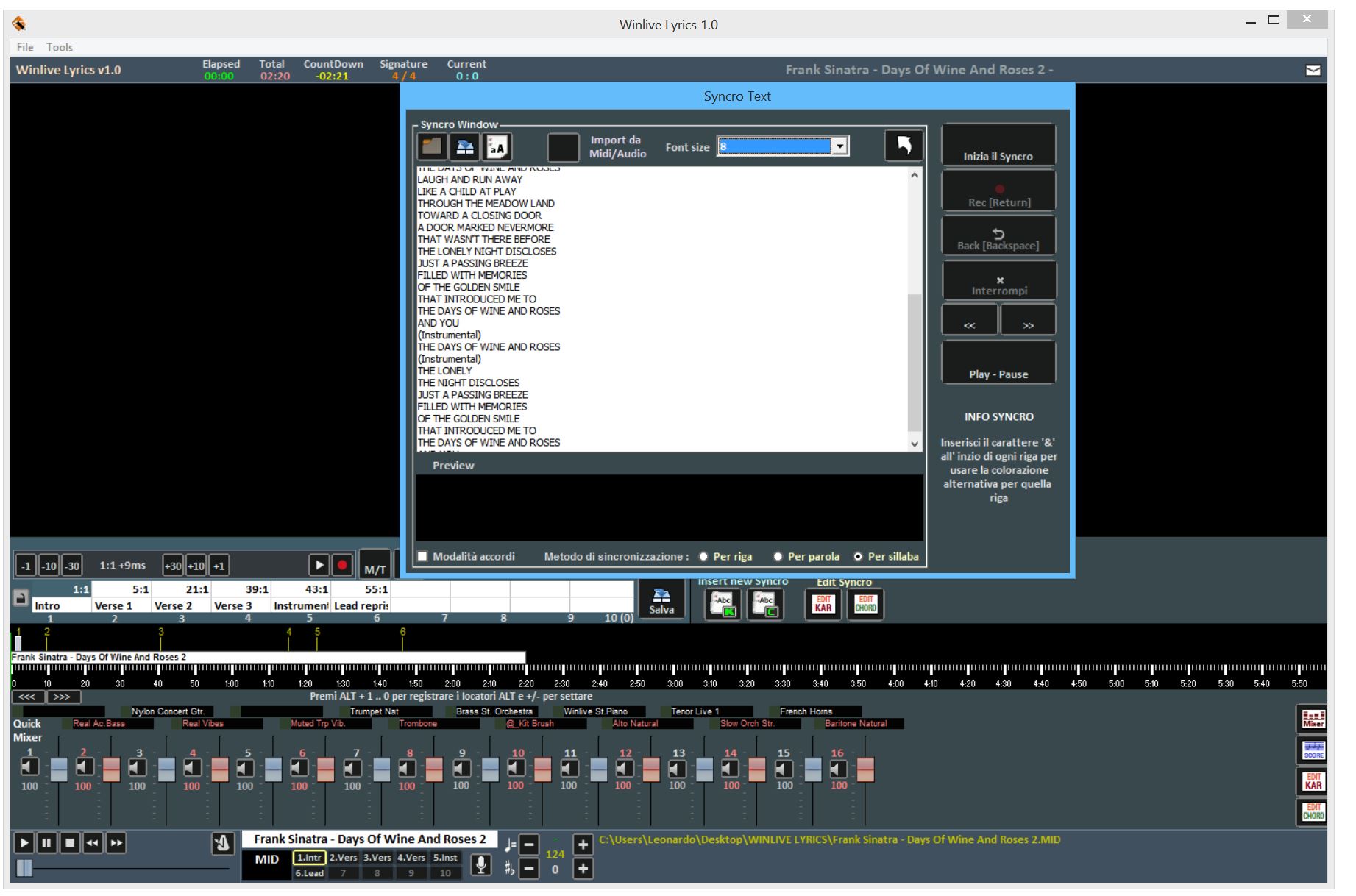Mute mixer channel 2 speaker icon

tap(84, 768)
